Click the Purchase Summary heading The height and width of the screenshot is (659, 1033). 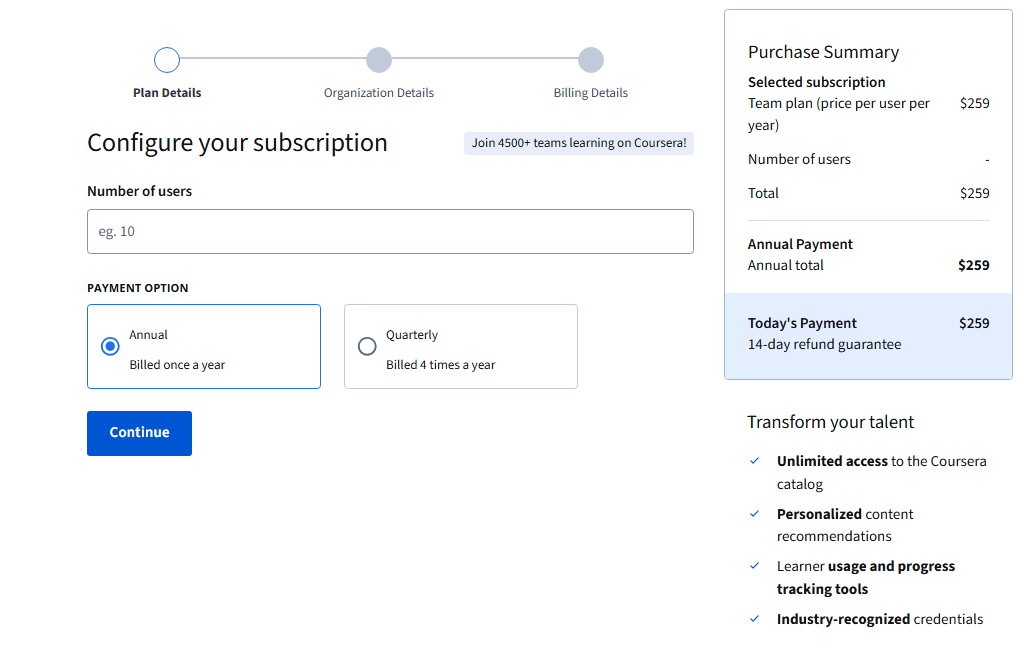click(x=823, y=52)
